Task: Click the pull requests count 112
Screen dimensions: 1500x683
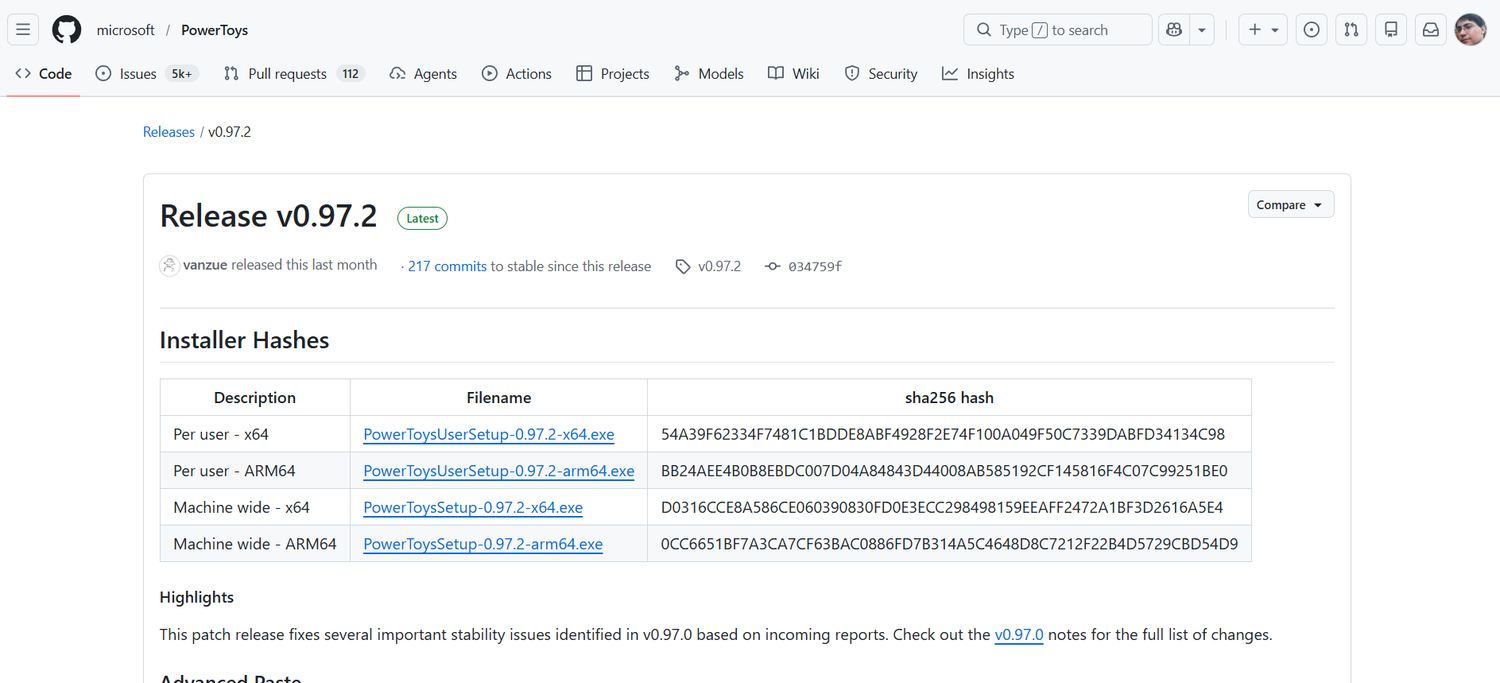Action: tap(350, 74)
